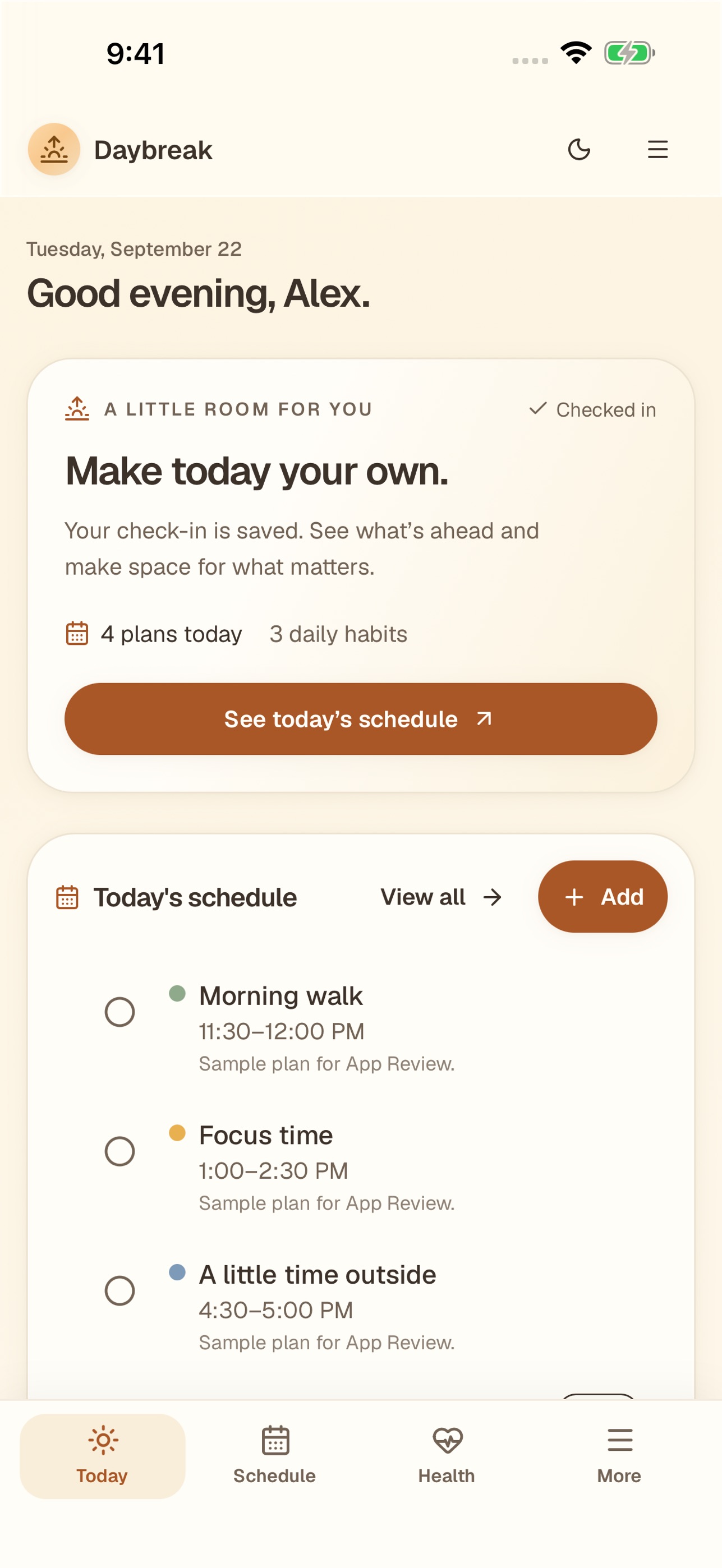Click the sunrise icon above Make today your own
This screenshot has width=722, height=1568.
click(x=77, y=408)
